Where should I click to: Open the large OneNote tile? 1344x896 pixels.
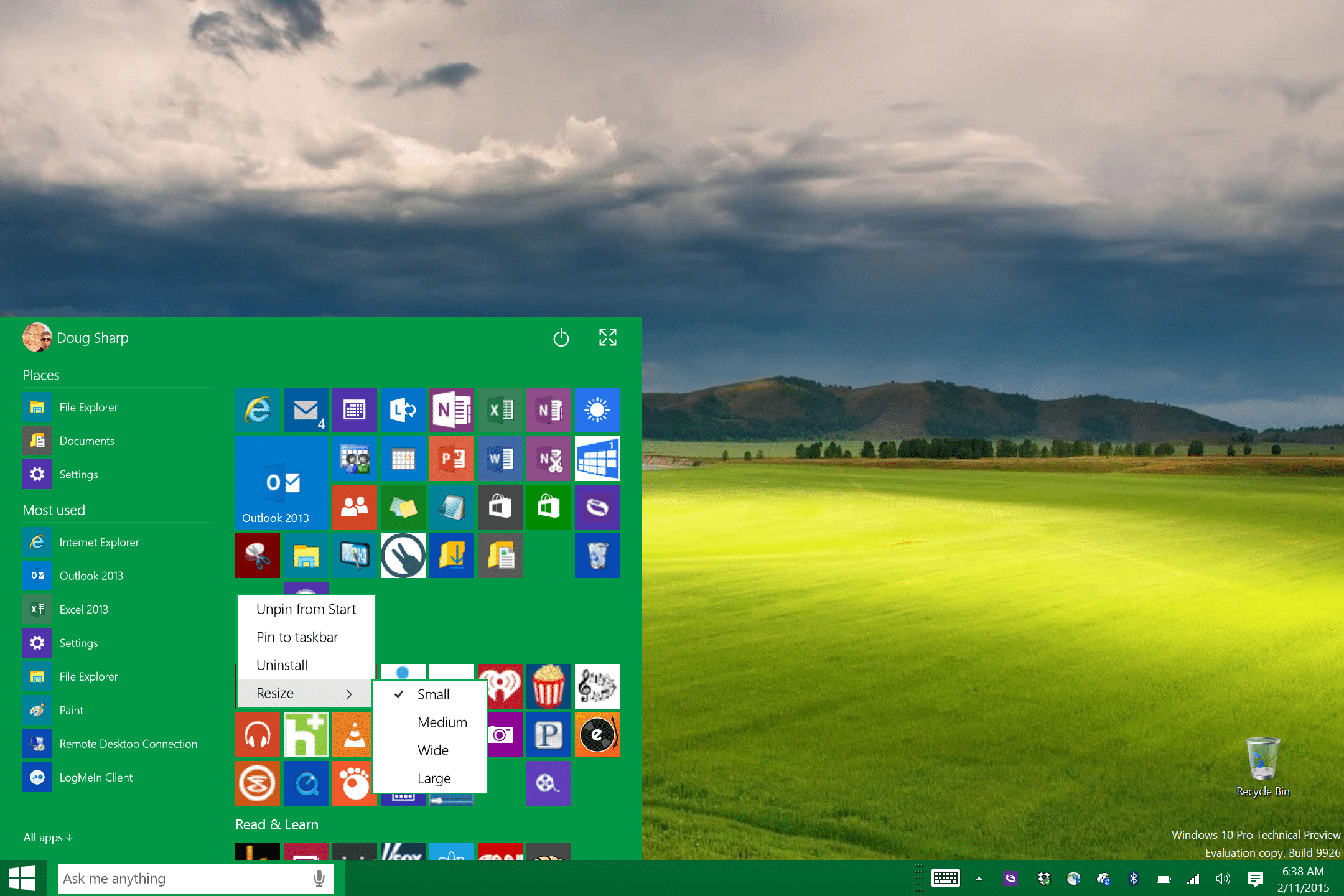click(451, 410)
